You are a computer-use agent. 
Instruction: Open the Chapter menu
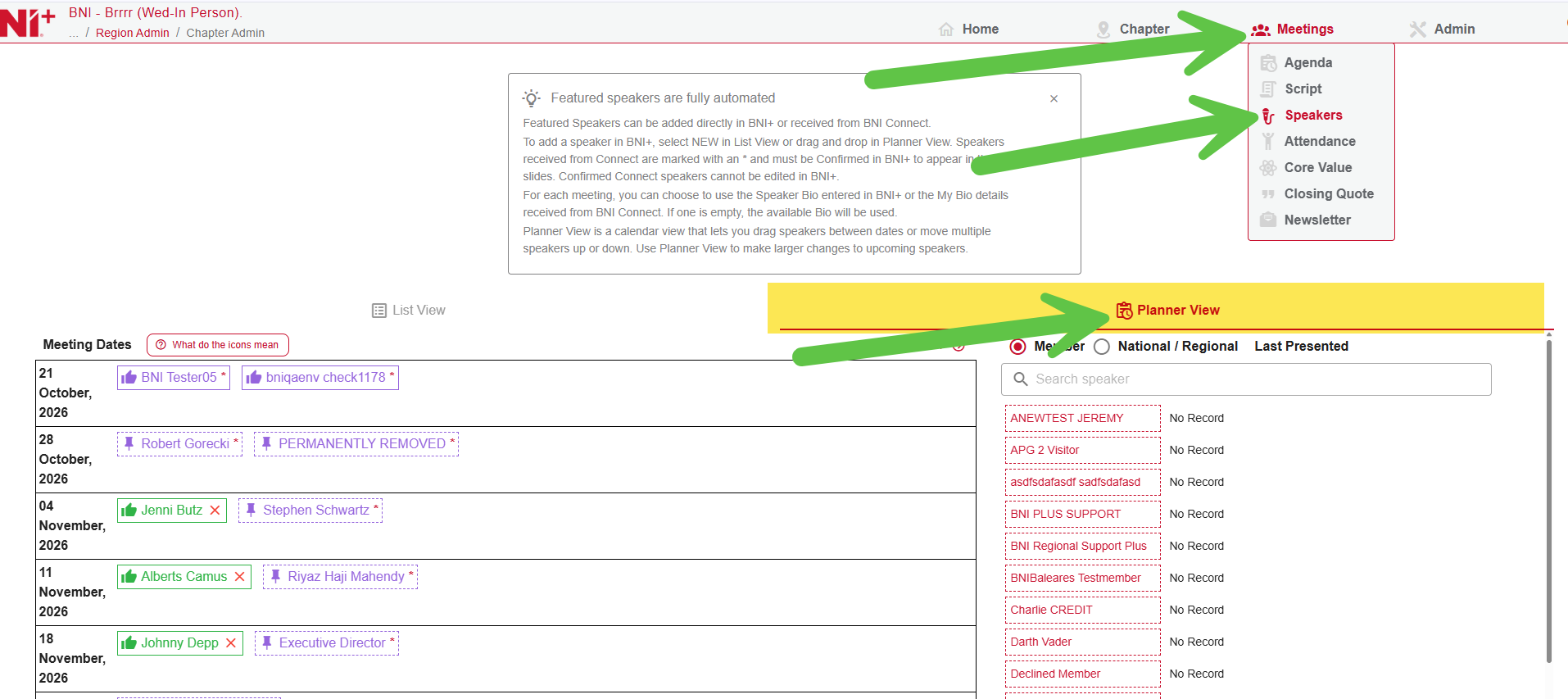[x=1133, y=29]
